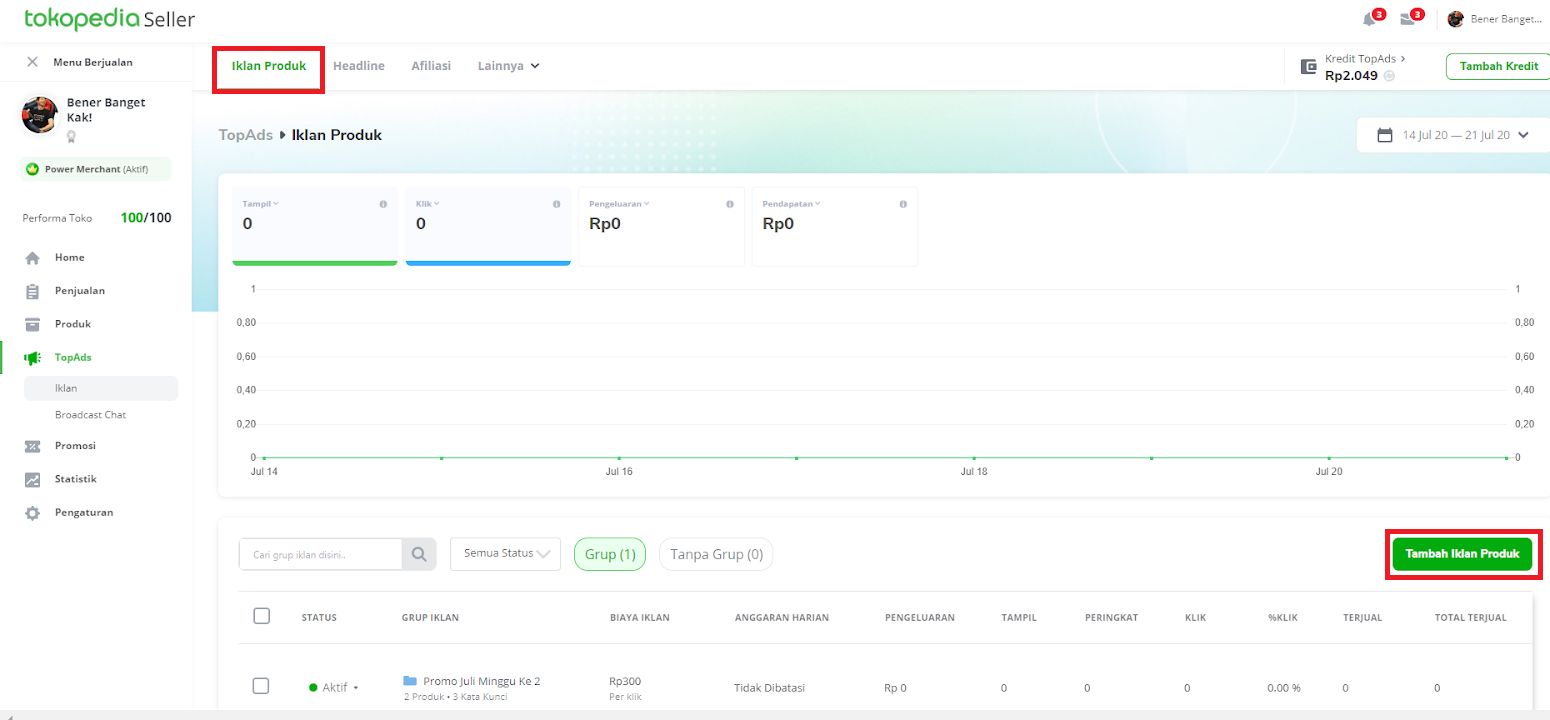
Task: Click the TOTAL TERJUAL column header
Action: (1471, 617)
